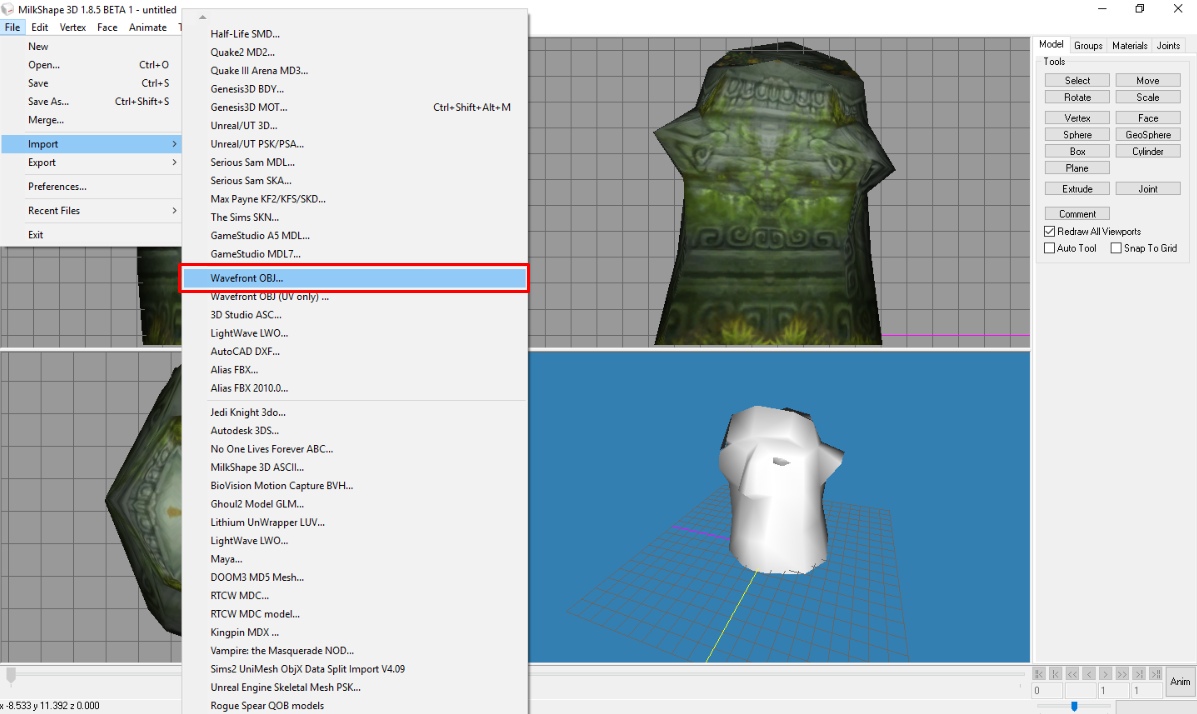Image resolution: width=1197 pixels, height=714 pixels.
Task: Select MilkShape 3D ASCII... import option
Action: point(355,467)
